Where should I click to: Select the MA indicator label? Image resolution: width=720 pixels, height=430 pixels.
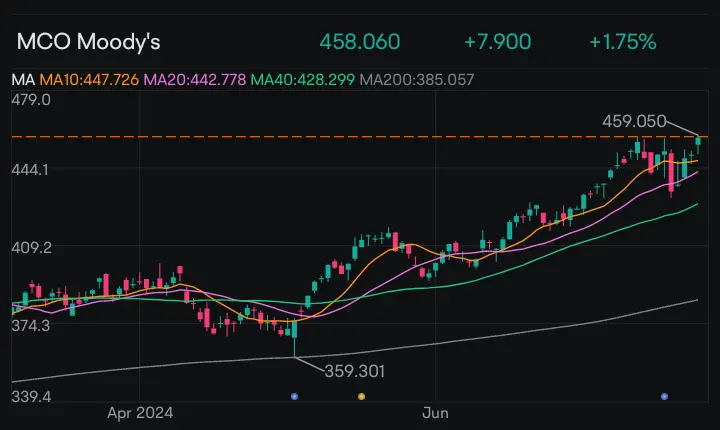[x=23, y=79]
